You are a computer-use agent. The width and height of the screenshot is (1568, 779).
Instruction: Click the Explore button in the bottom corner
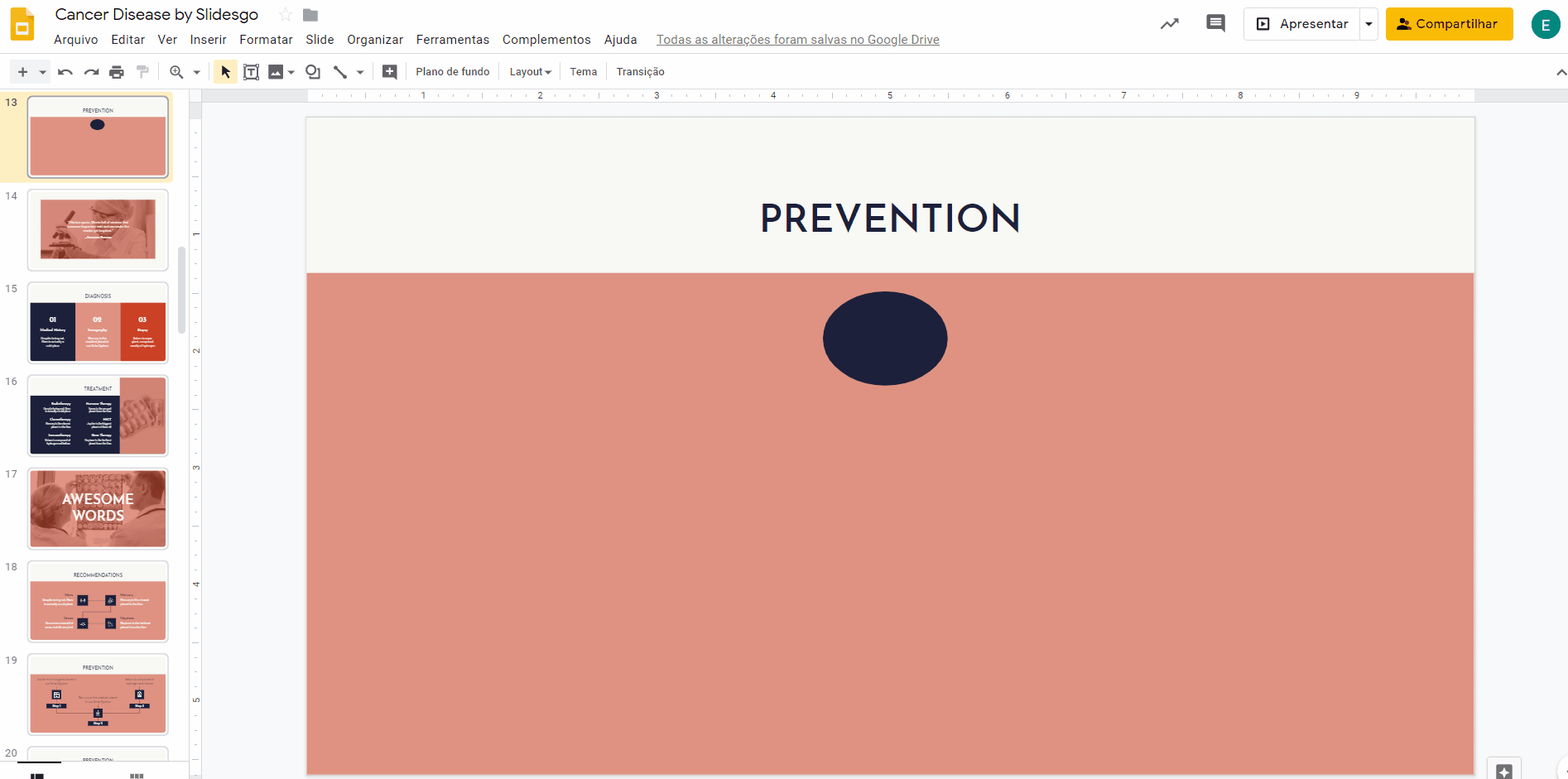tap(1504, 769)
